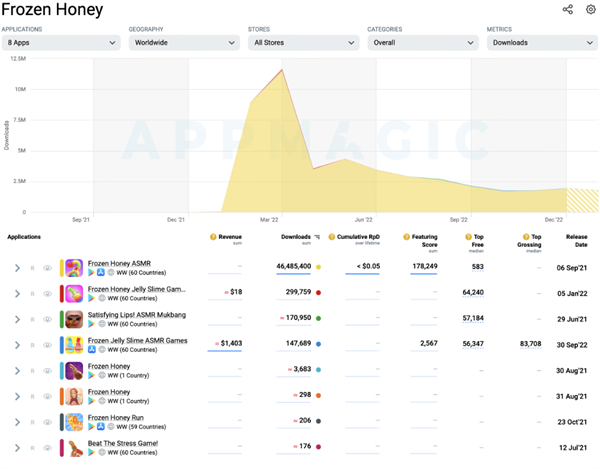The height and width of the screenshot is (469, 600).
Task: Toggle visibility eye for Frozen Jelly Slime ASMR Games
Action: pyautogui.click(x=47, y=345)
